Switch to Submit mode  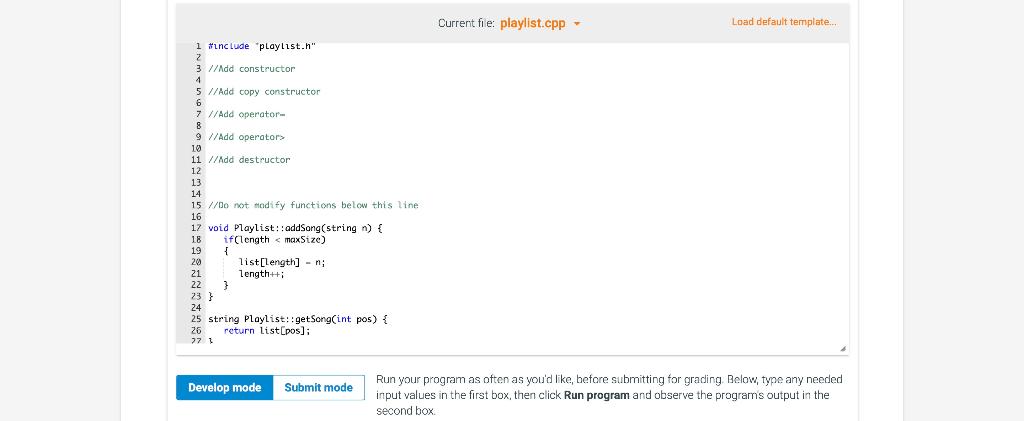point(319,388)
